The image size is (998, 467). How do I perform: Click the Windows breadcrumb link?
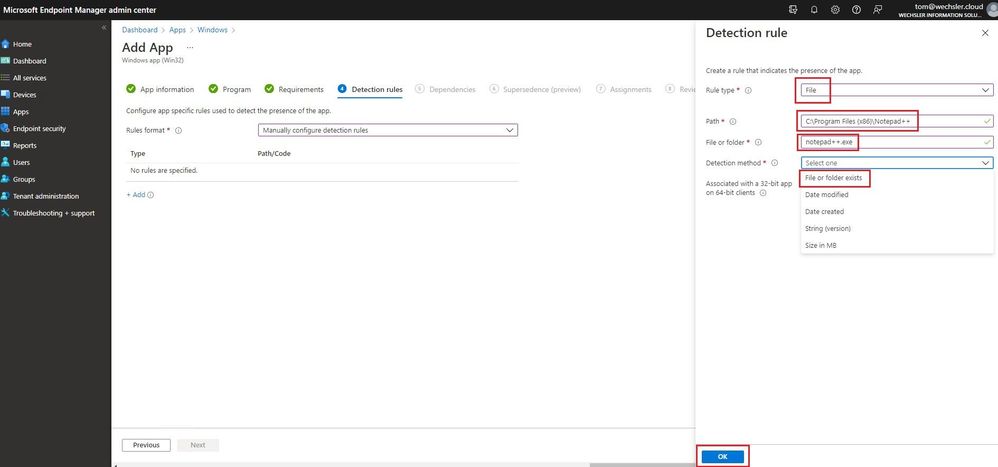pos(213,30)
